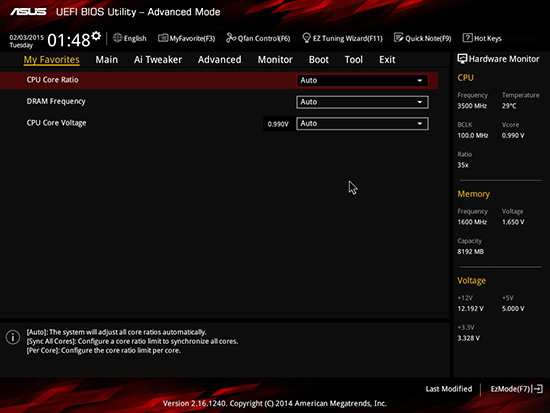Open the Advanced tab
550x413 pixels.
[220, 60]
